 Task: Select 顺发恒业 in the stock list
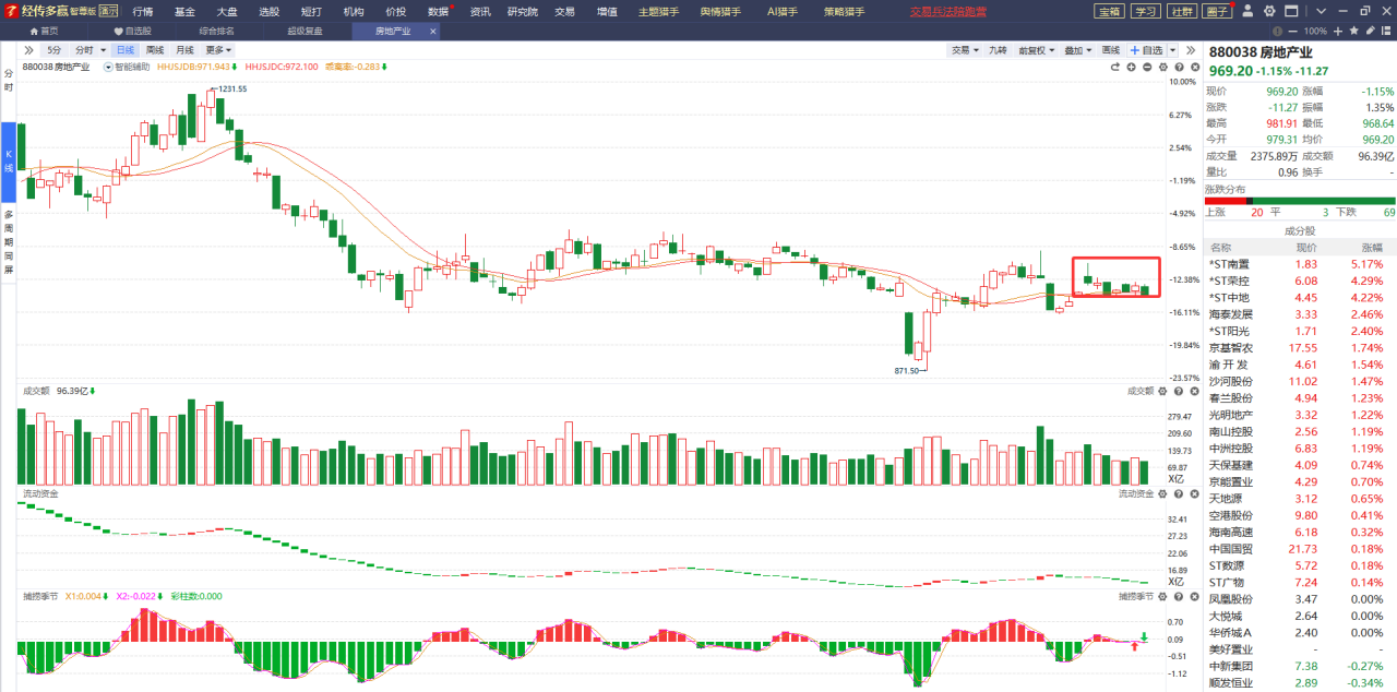coord(1300,683)
